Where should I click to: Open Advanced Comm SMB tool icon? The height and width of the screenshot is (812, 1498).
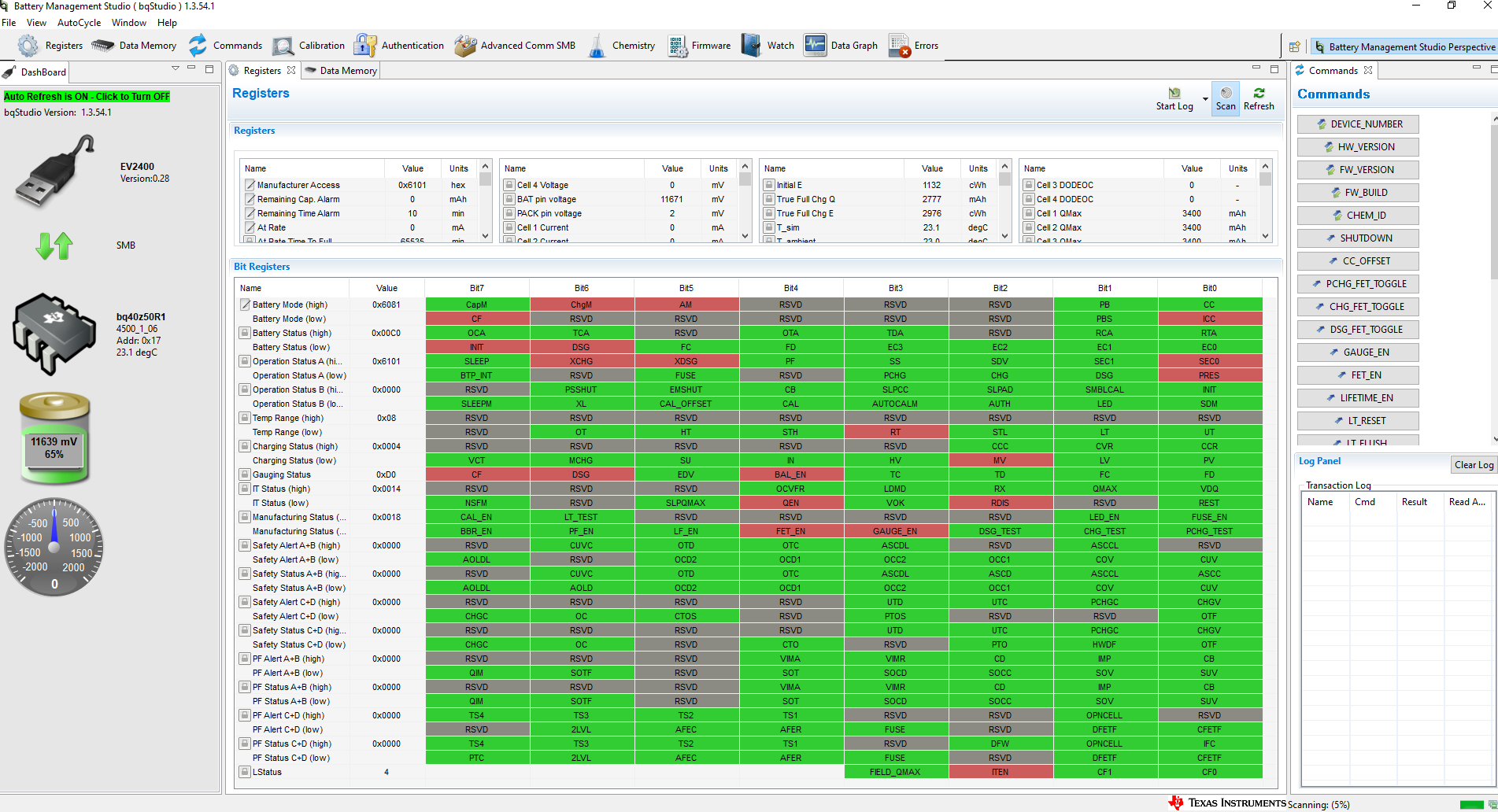coord(465,46)
